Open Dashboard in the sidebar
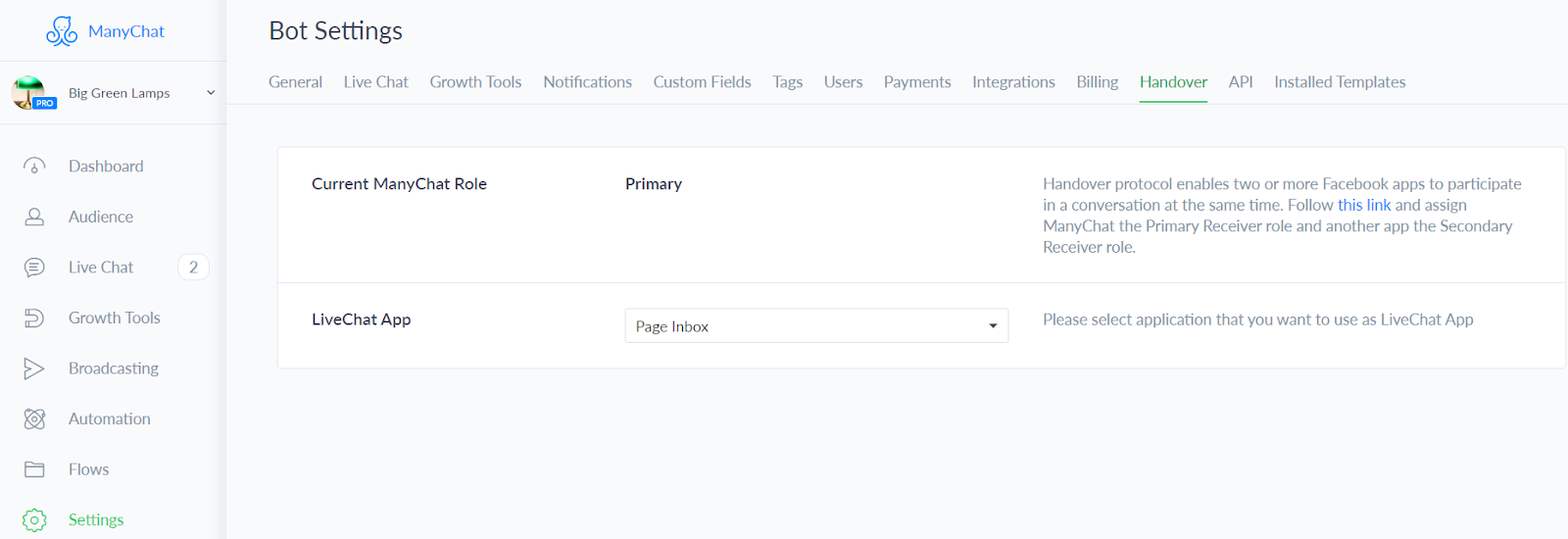Screen dimensions: 1568x539 tap(106, 167)
